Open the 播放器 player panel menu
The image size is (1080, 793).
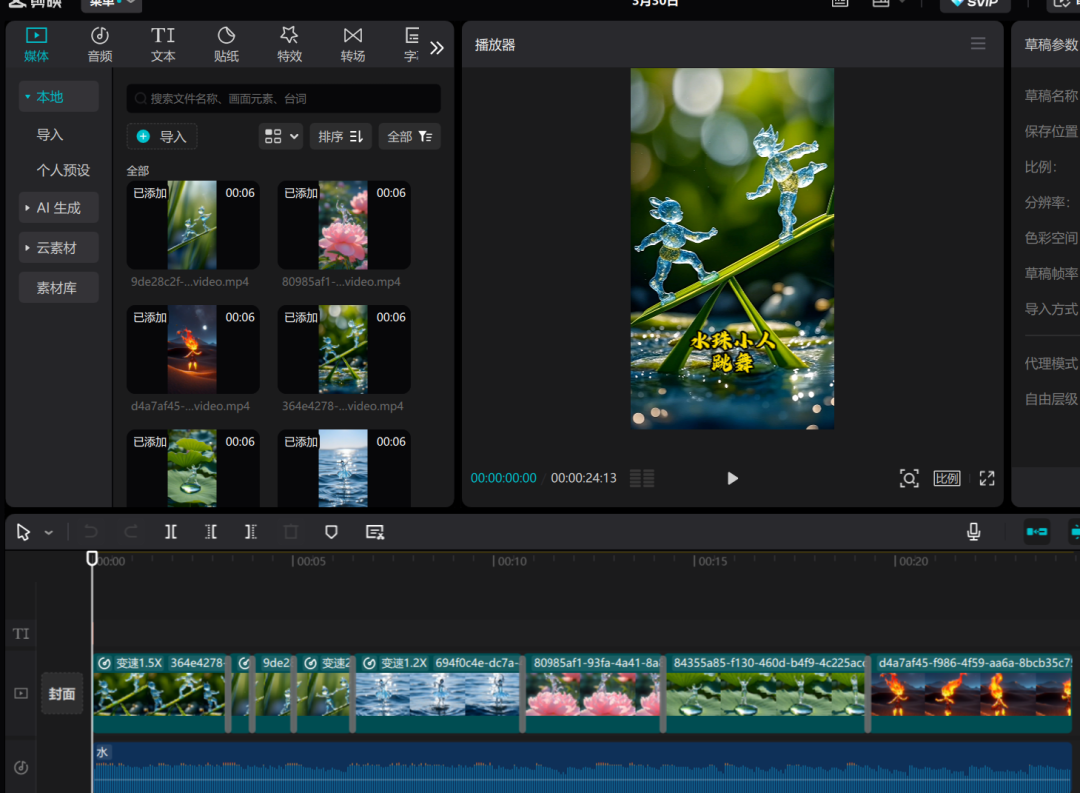[977, 44]
